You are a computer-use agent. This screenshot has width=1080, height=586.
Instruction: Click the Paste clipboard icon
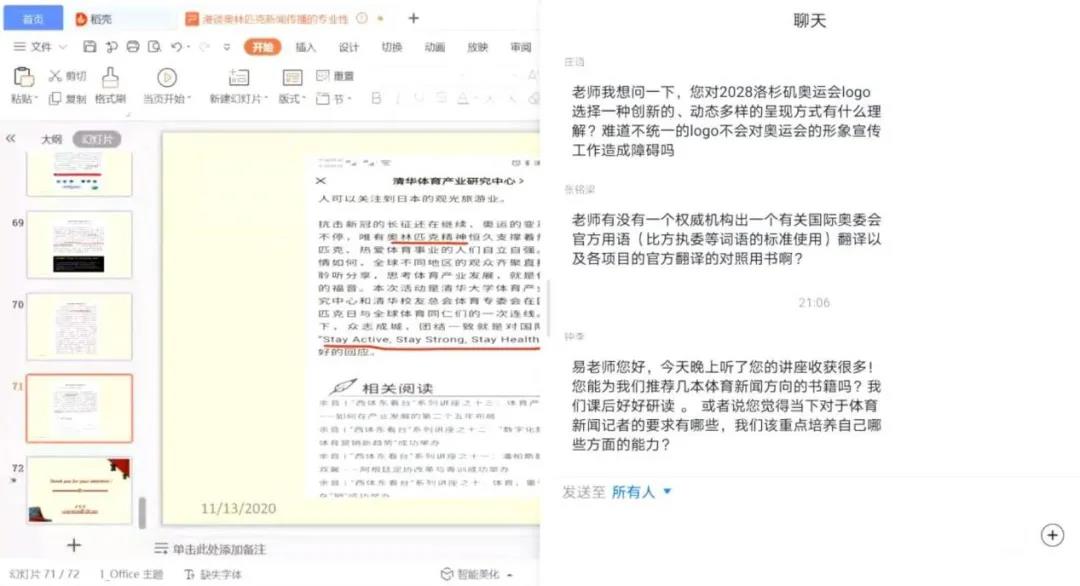[23, 76]
